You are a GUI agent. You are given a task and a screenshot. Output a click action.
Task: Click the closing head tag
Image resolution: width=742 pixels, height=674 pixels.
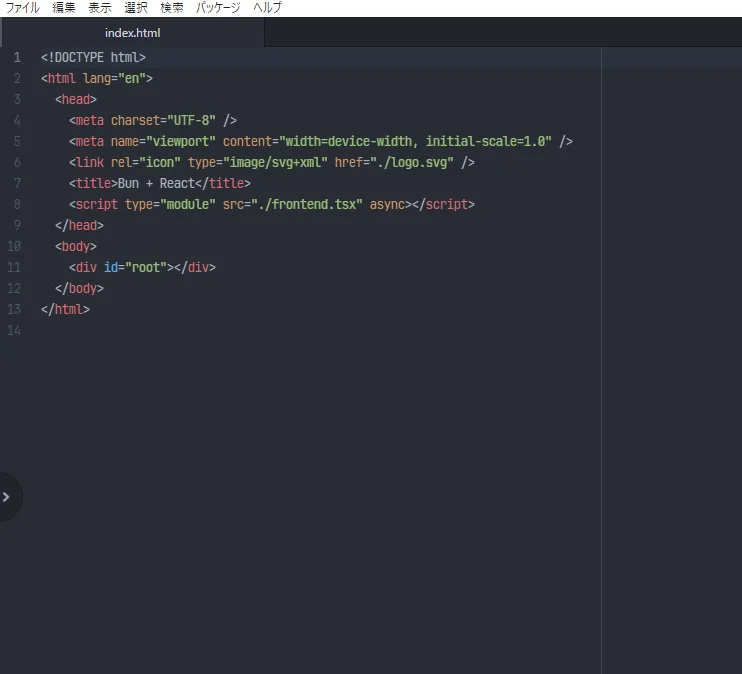click(79, 225)
